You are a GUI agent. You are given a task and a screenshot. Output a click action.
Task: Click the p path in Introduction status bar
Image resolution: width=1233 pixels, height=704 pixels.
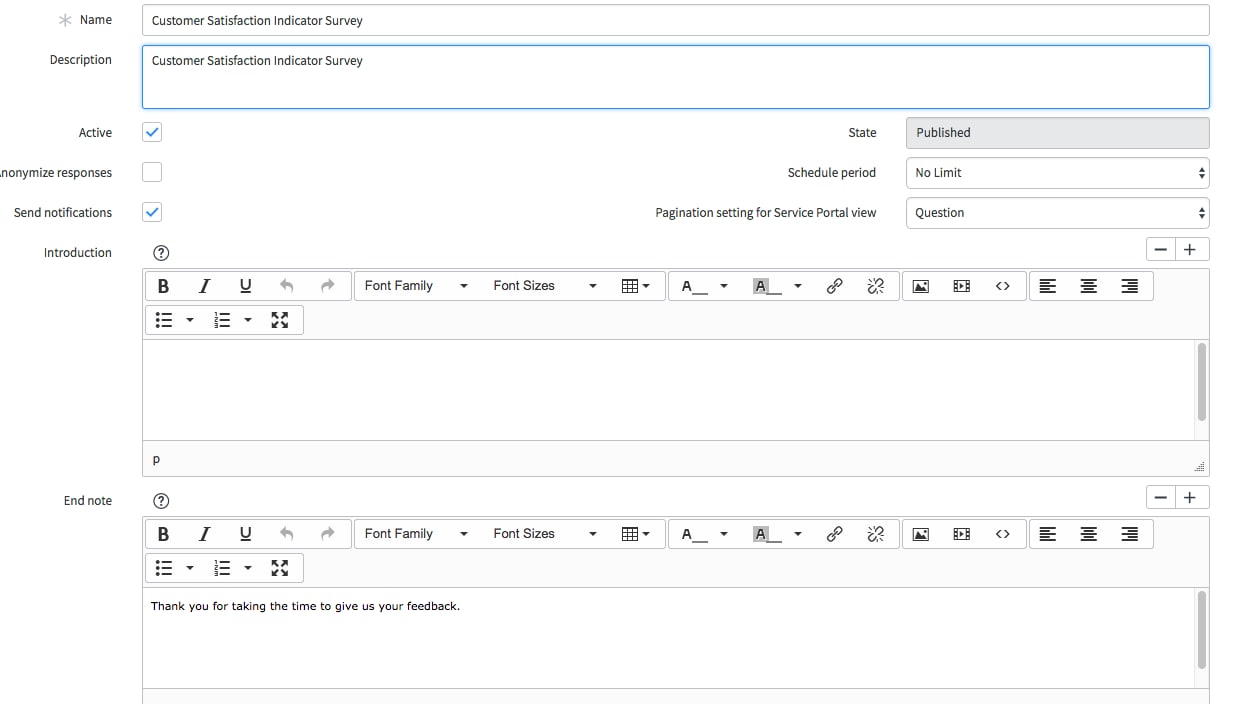[x=156, y=460]
